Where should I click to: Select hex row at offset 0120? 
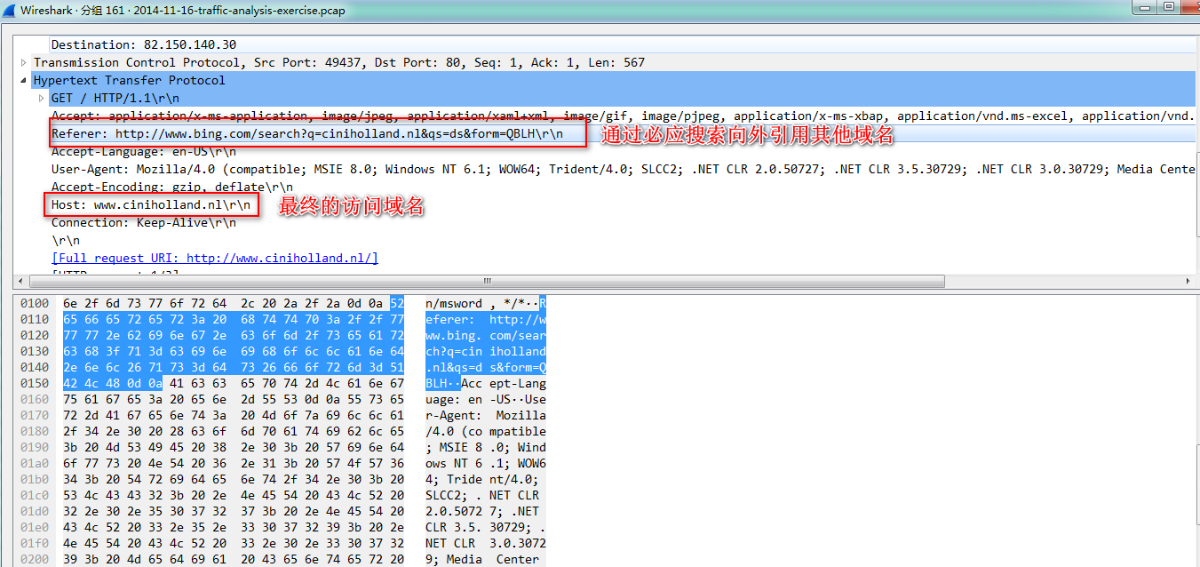click(x=282, y=335)
